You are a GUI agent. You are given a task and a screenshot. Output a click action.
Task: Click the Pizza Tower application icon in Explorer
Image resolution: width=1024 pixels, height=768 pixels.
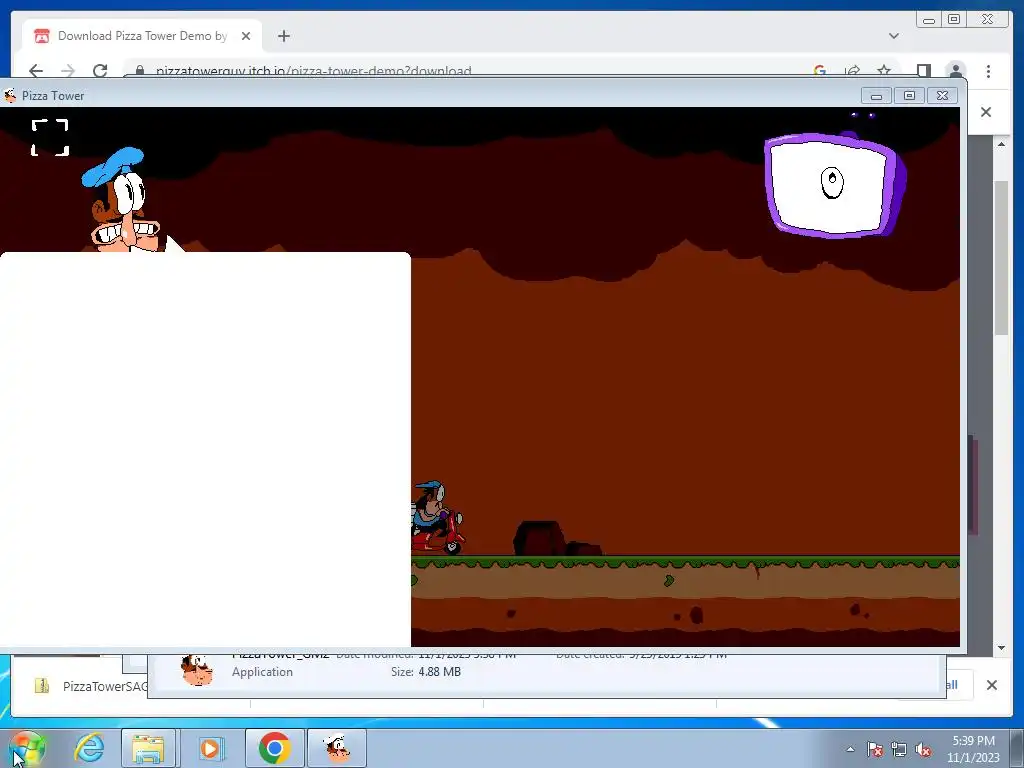[197, 671]
